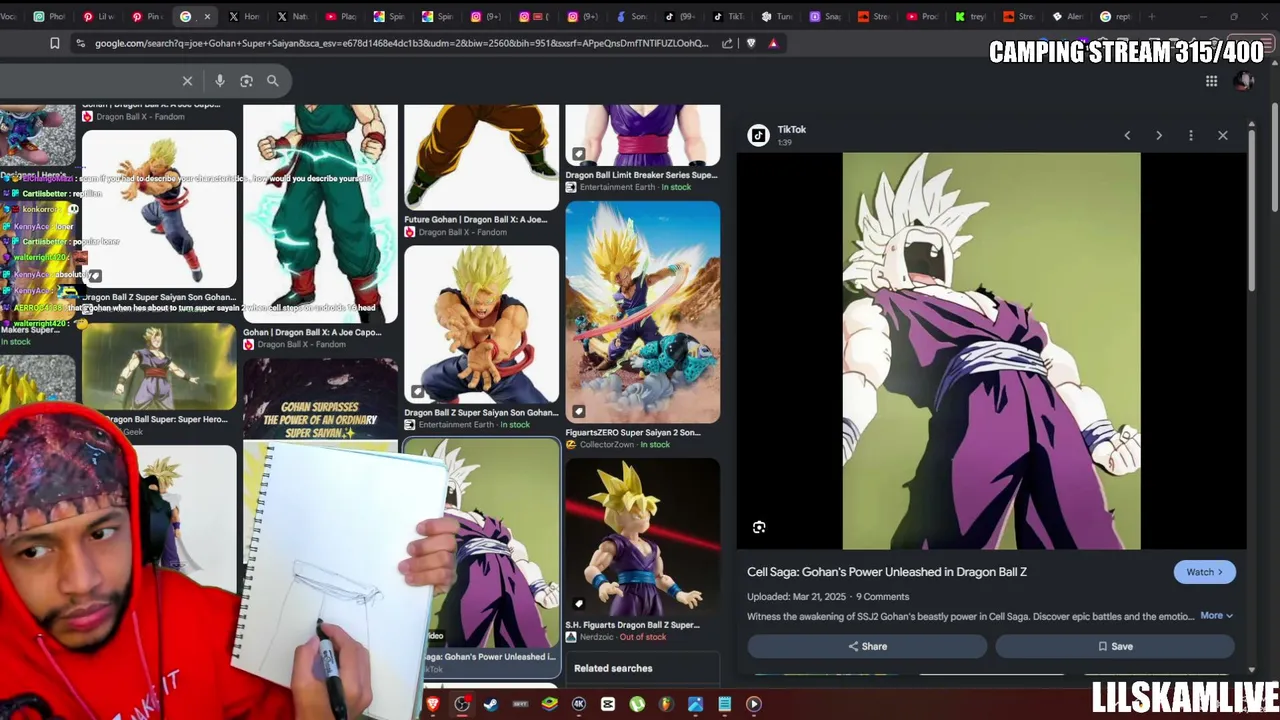Open BlueStacks from the taskbar
This screenshot has width=1280, height=720.
point(549,704)
